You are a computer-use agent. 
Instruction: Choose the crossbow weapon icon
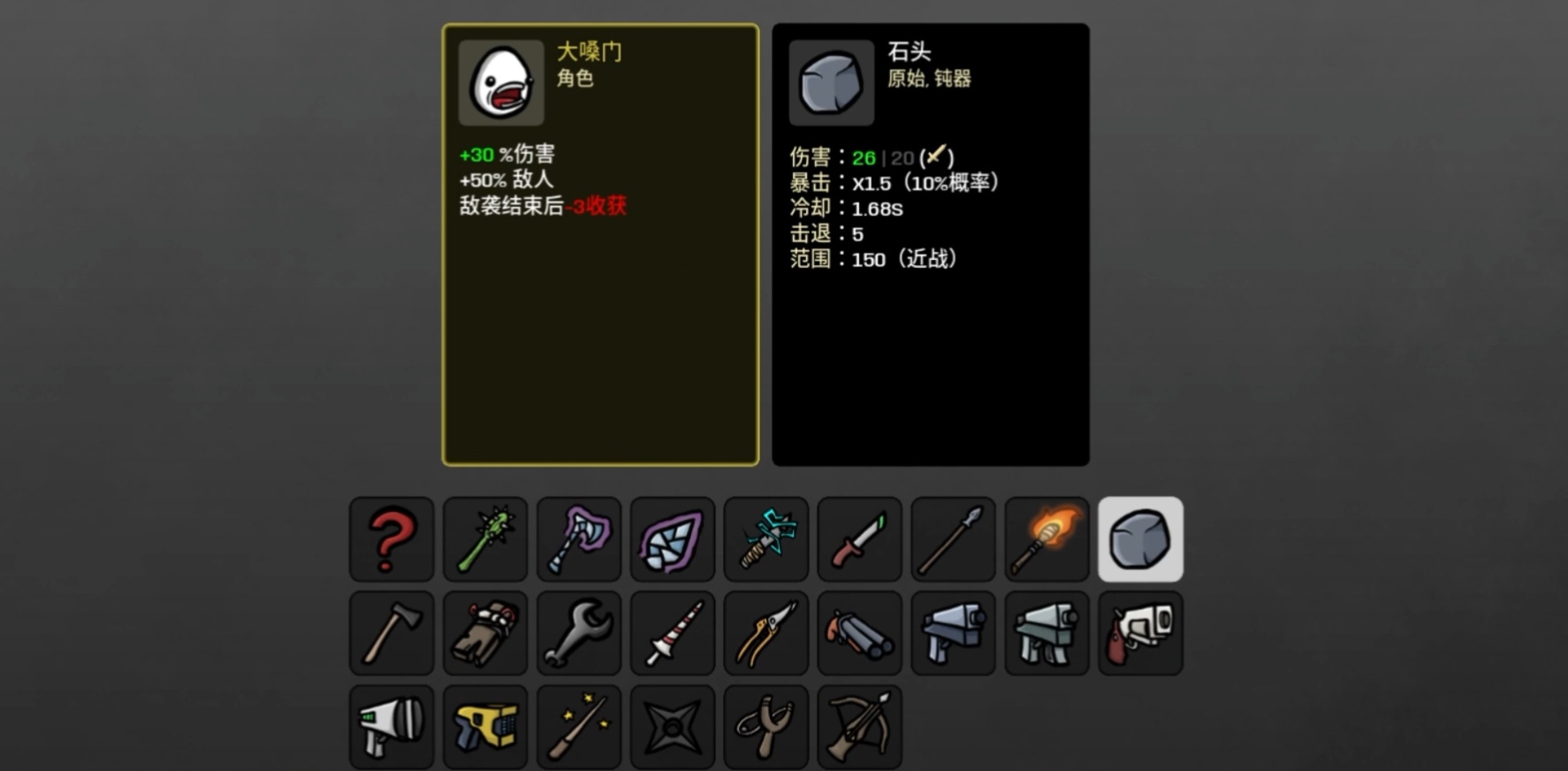(x=860, y=727)
